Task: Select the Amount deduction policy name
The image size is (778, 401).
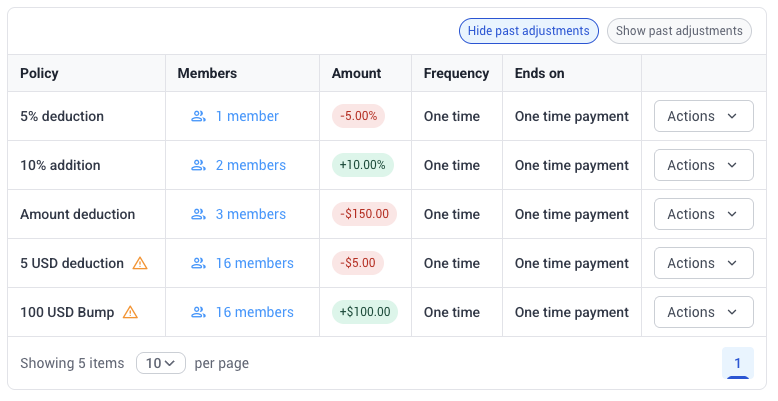Action: pyautogui.click(x=77, y=214)
